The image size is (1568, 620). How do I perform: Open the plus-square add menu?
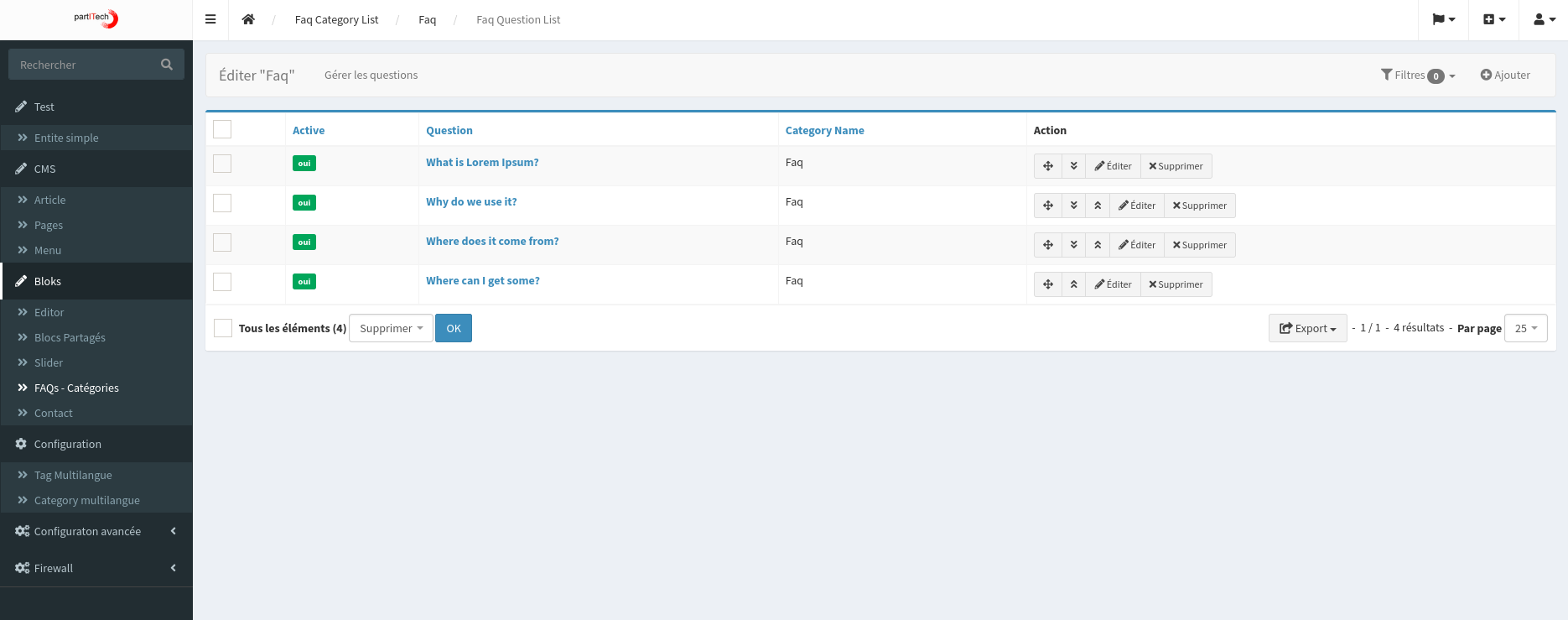coord(1494,19)
